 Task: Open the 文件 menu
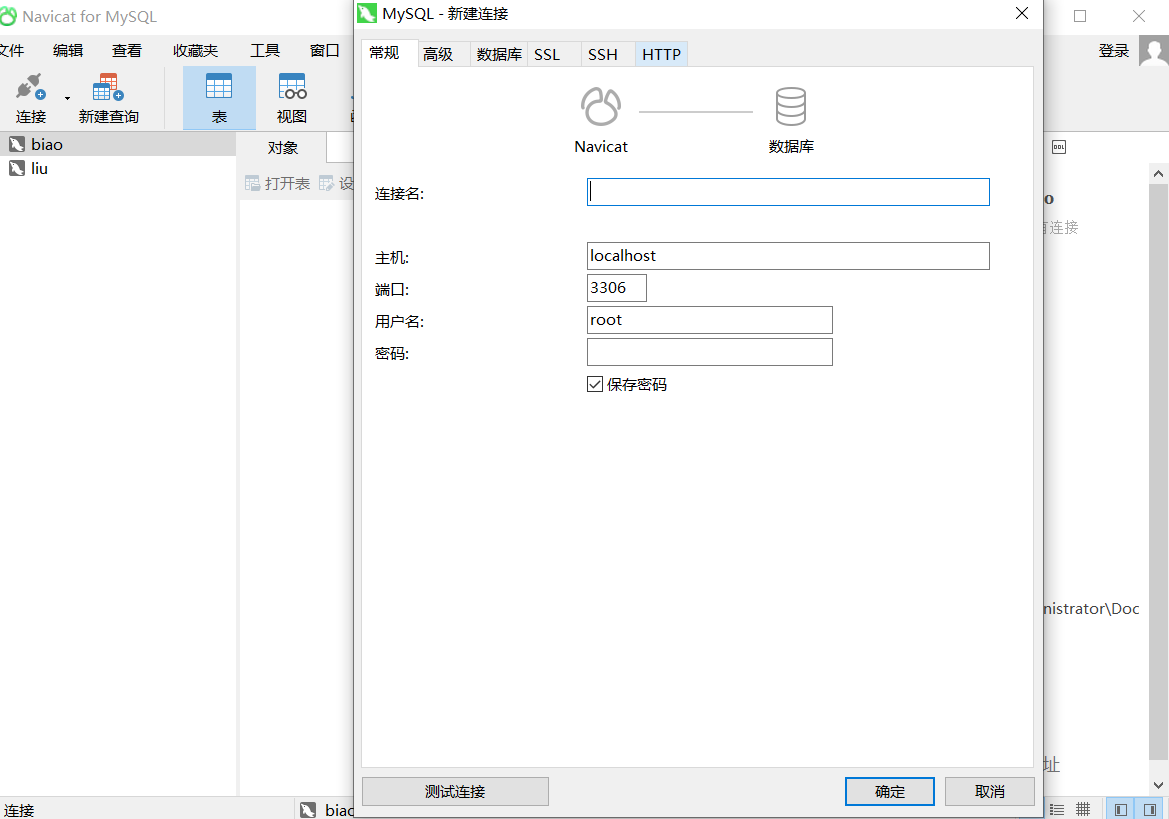[x=11, y=51]
